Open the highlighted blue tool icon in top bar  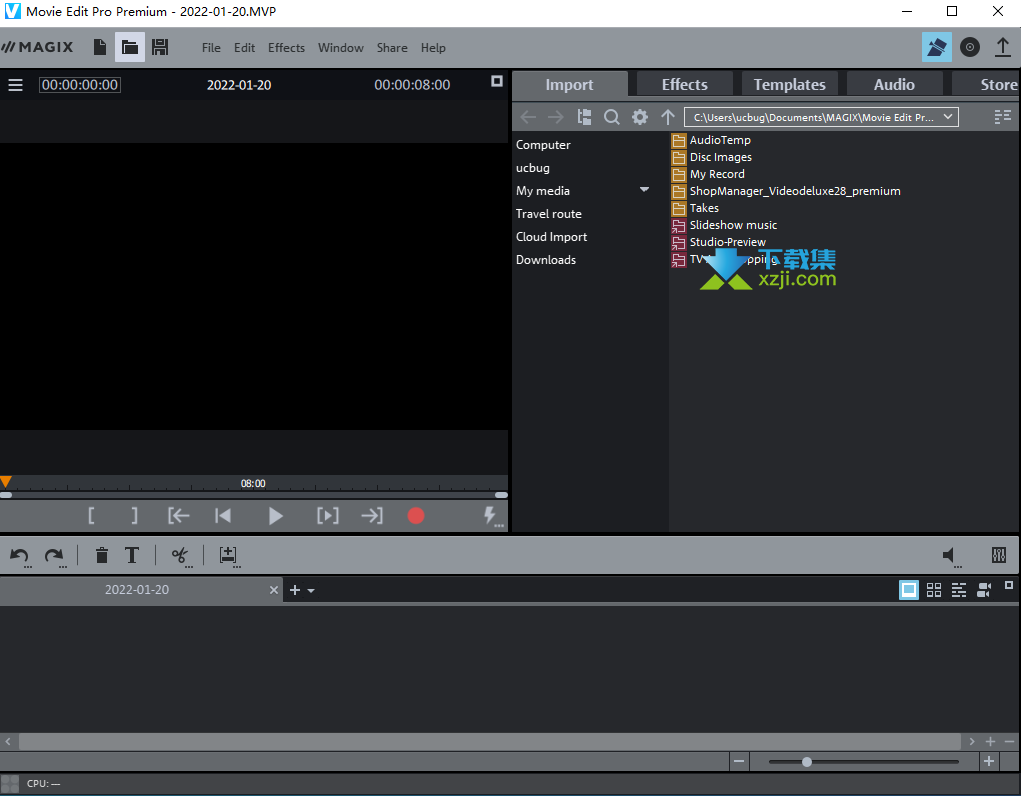point(936,47)
